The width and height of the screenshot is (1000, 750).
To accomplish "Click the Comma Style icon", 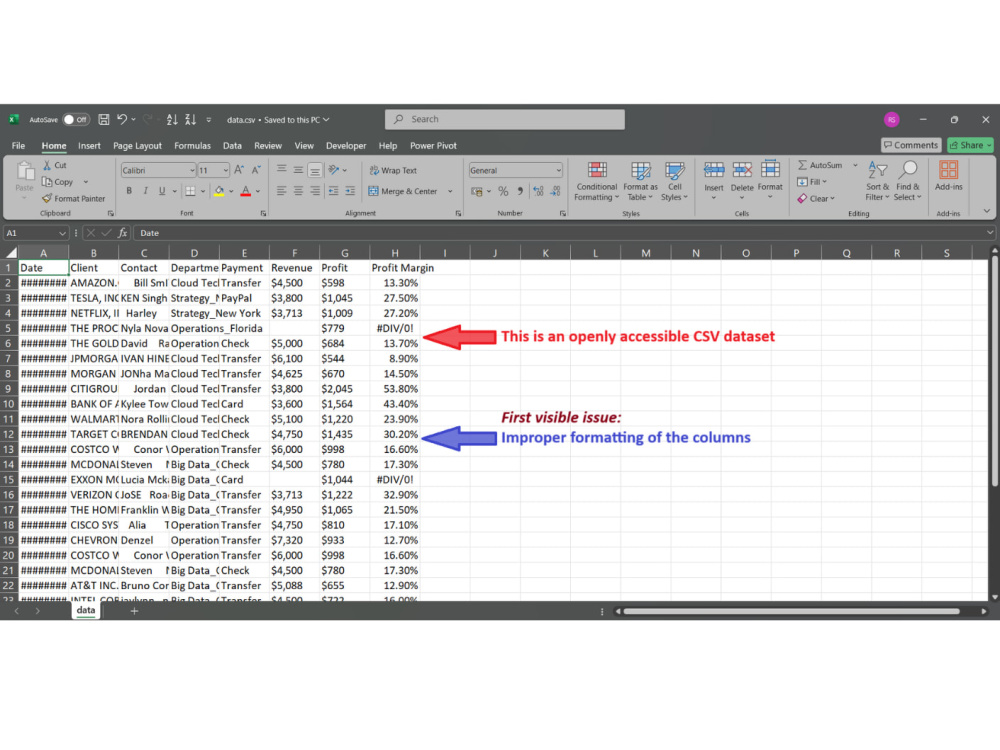I will pyautogui.click(x=520, y=191).
